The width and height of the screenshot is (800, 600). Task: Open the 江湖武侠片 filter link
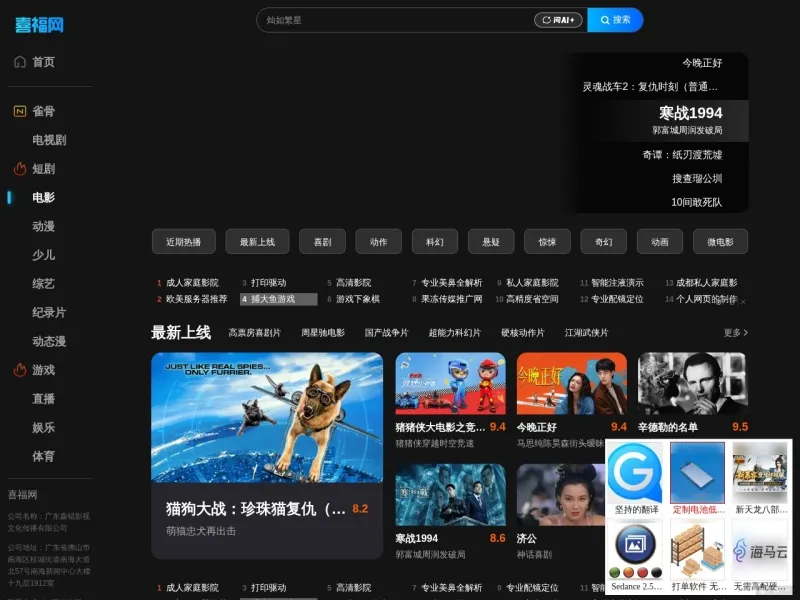click(586, 333)
